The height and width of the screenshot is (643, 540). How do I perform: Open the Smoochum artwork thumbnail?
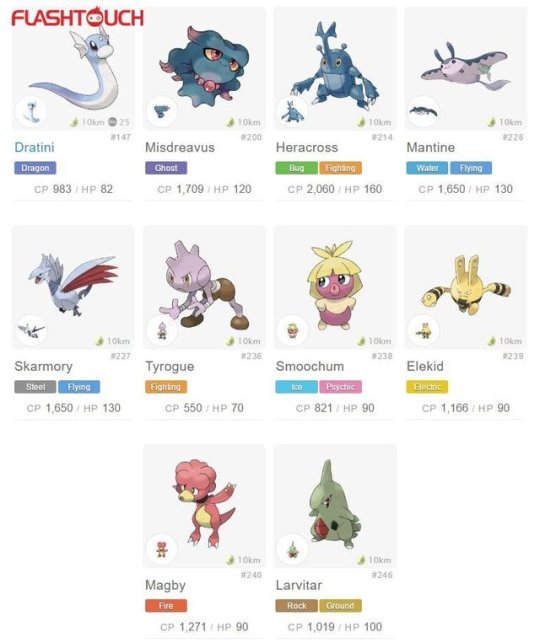[335, 287]
